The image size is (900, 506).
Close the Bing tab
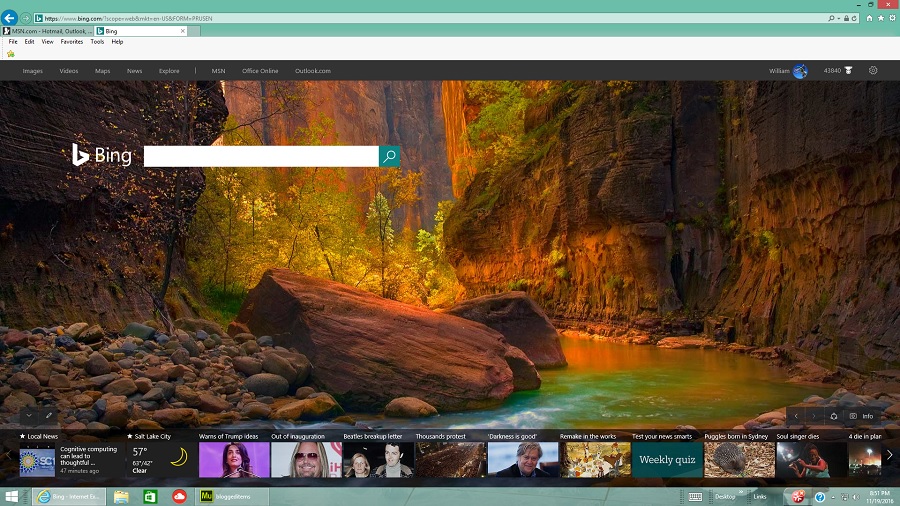(183, 31)
